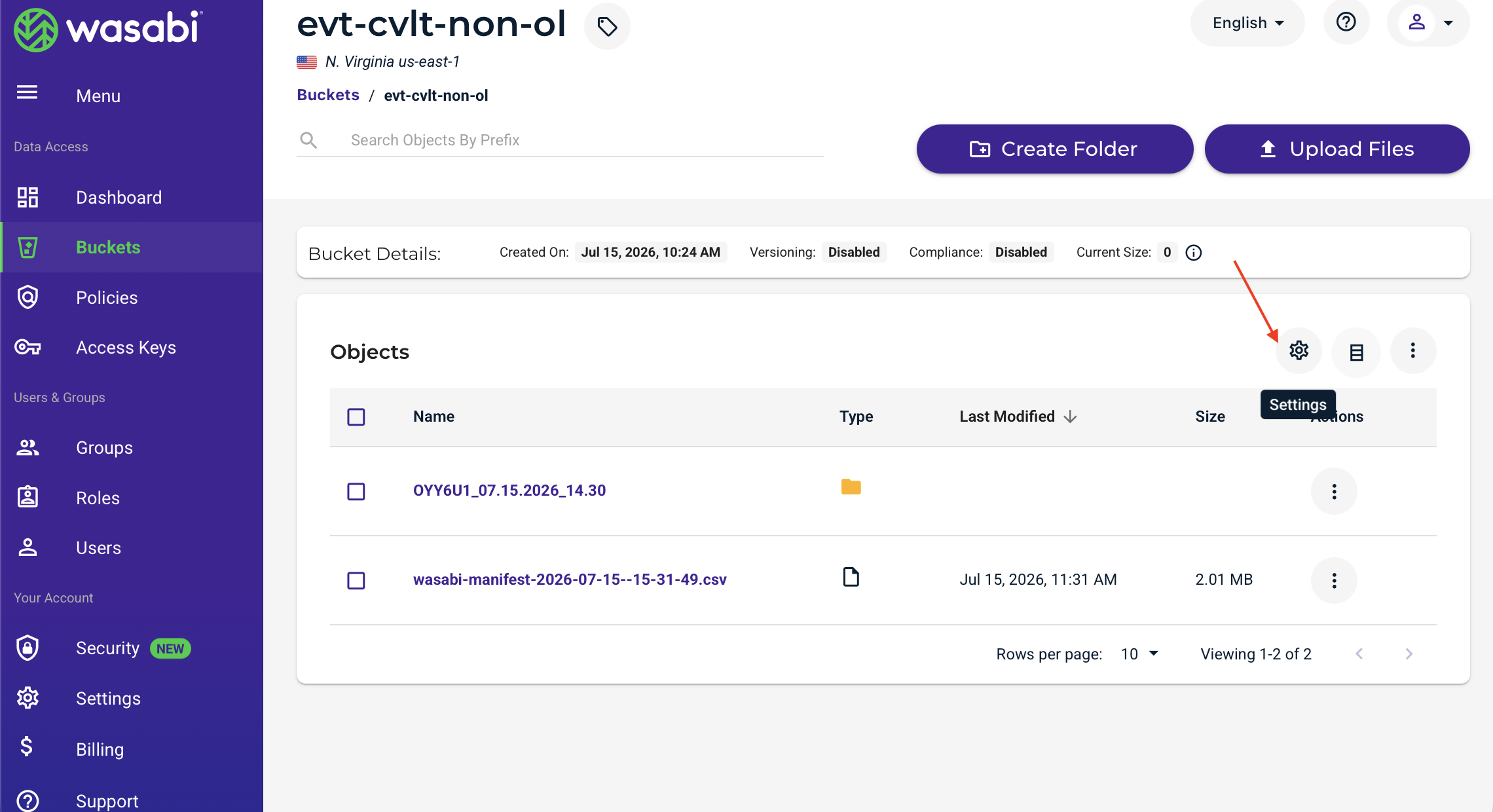The image size is (1493, 812).
Task: Open Billing in sidebar
Action: click(100, 749)
